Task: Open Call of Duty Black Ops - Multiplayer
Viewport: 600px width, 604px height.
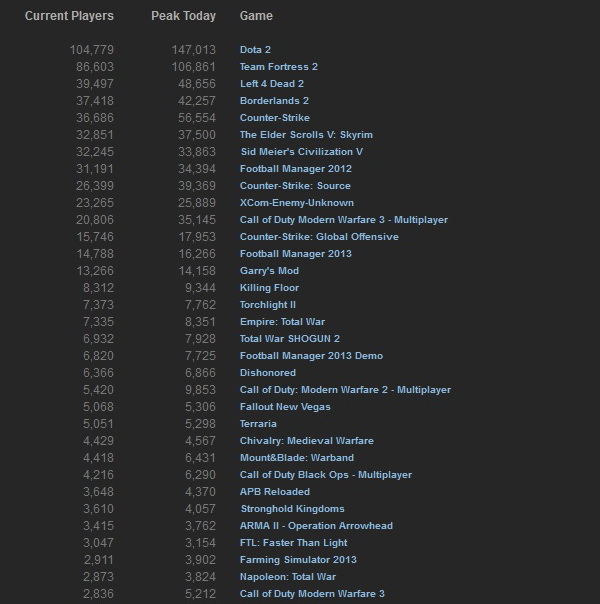Action: (x=326, y=475)
